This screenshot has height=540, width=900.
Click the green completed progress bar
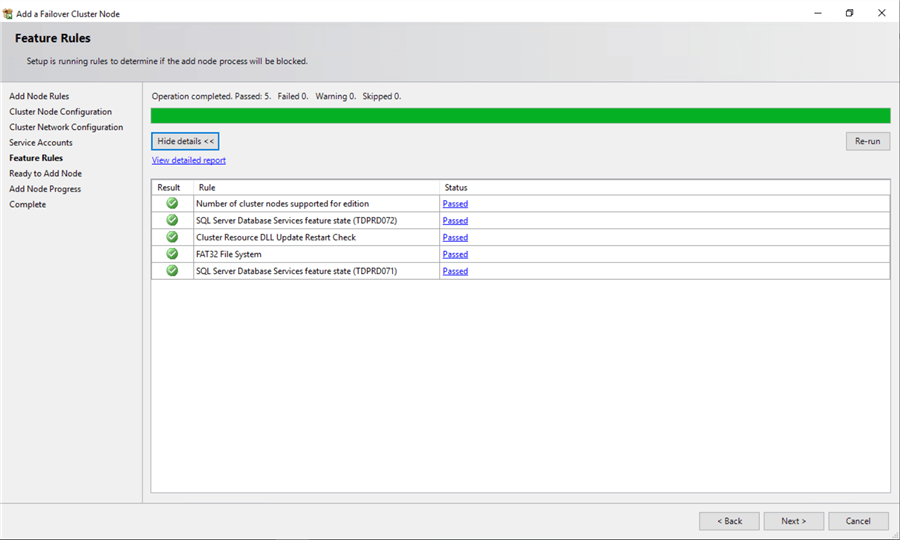click(x=520, y=115)
